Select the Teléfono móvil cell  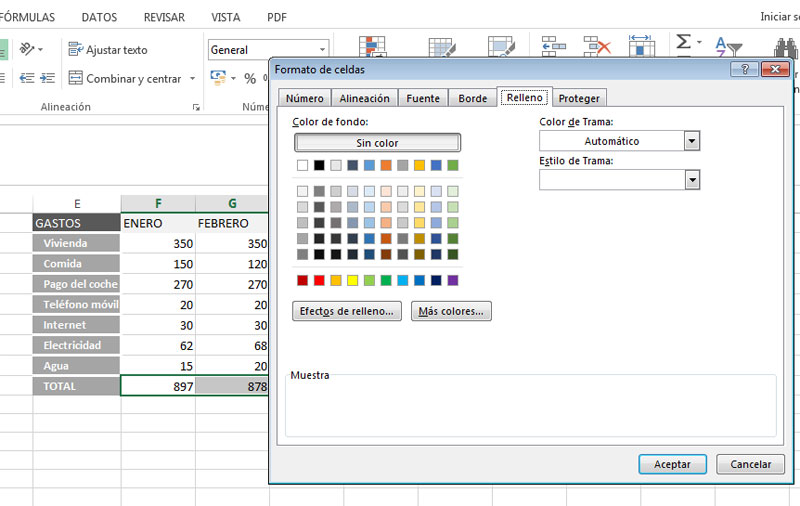pyautogui.click(x=77, y=305)
